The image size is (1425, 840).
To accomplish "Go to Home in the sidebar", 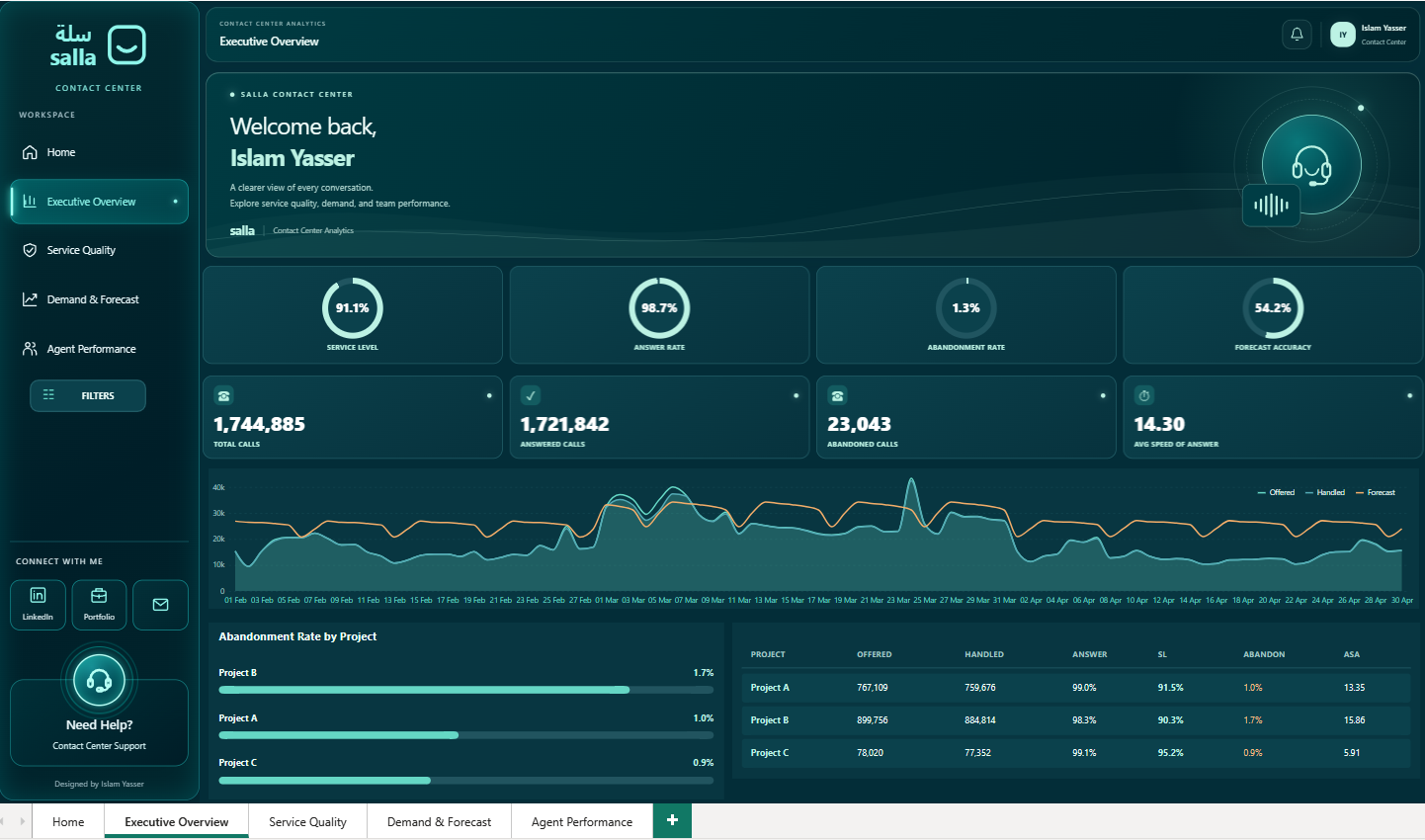I will [x=99, y=152].
